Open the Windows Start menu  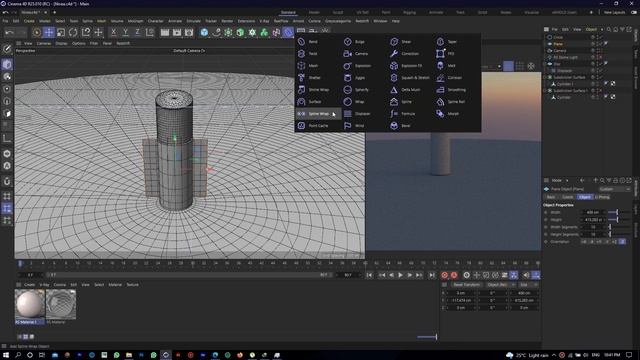(6, 355)
